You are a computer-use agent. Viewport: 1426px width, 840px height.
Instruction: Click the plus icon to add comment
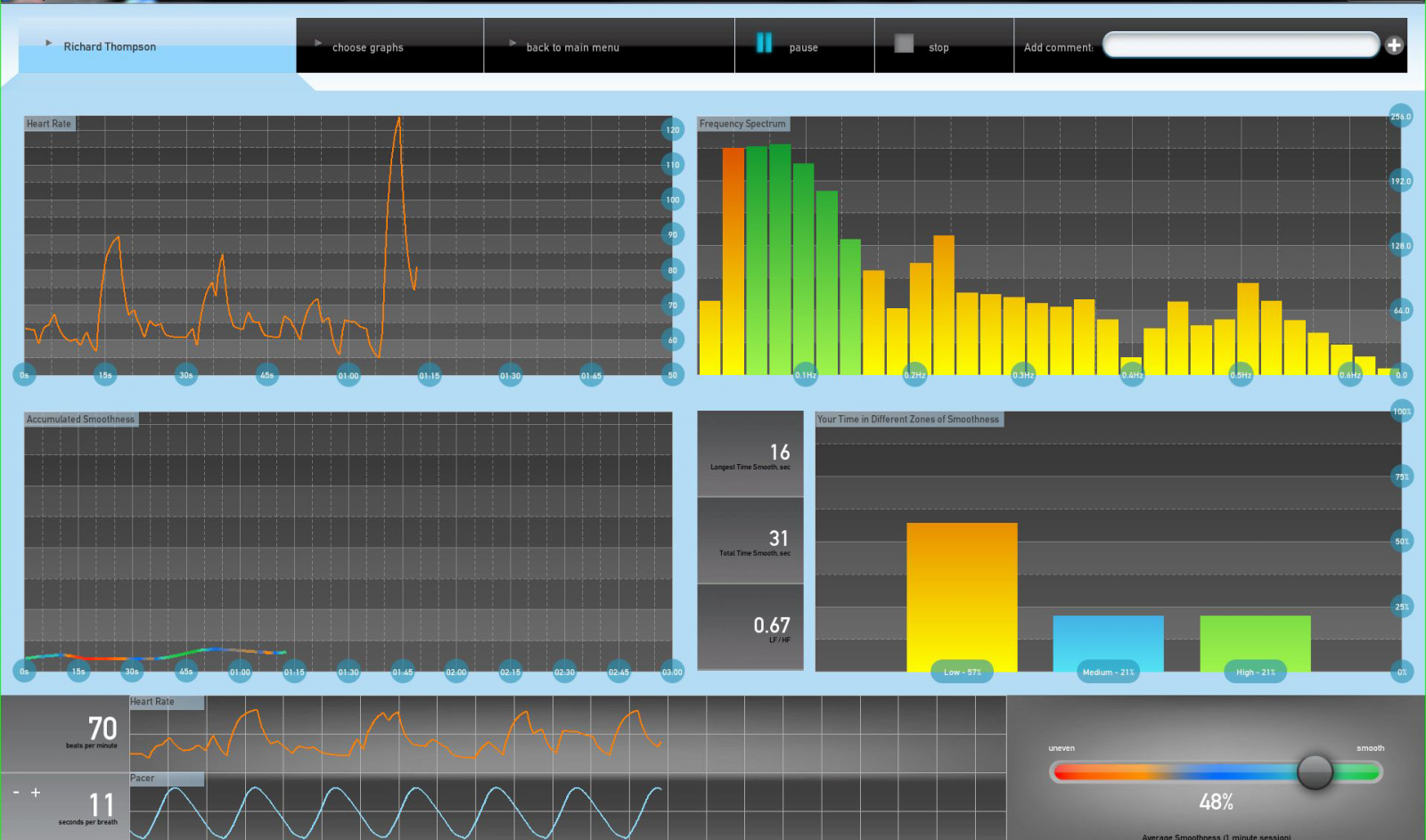[1394, 45]
